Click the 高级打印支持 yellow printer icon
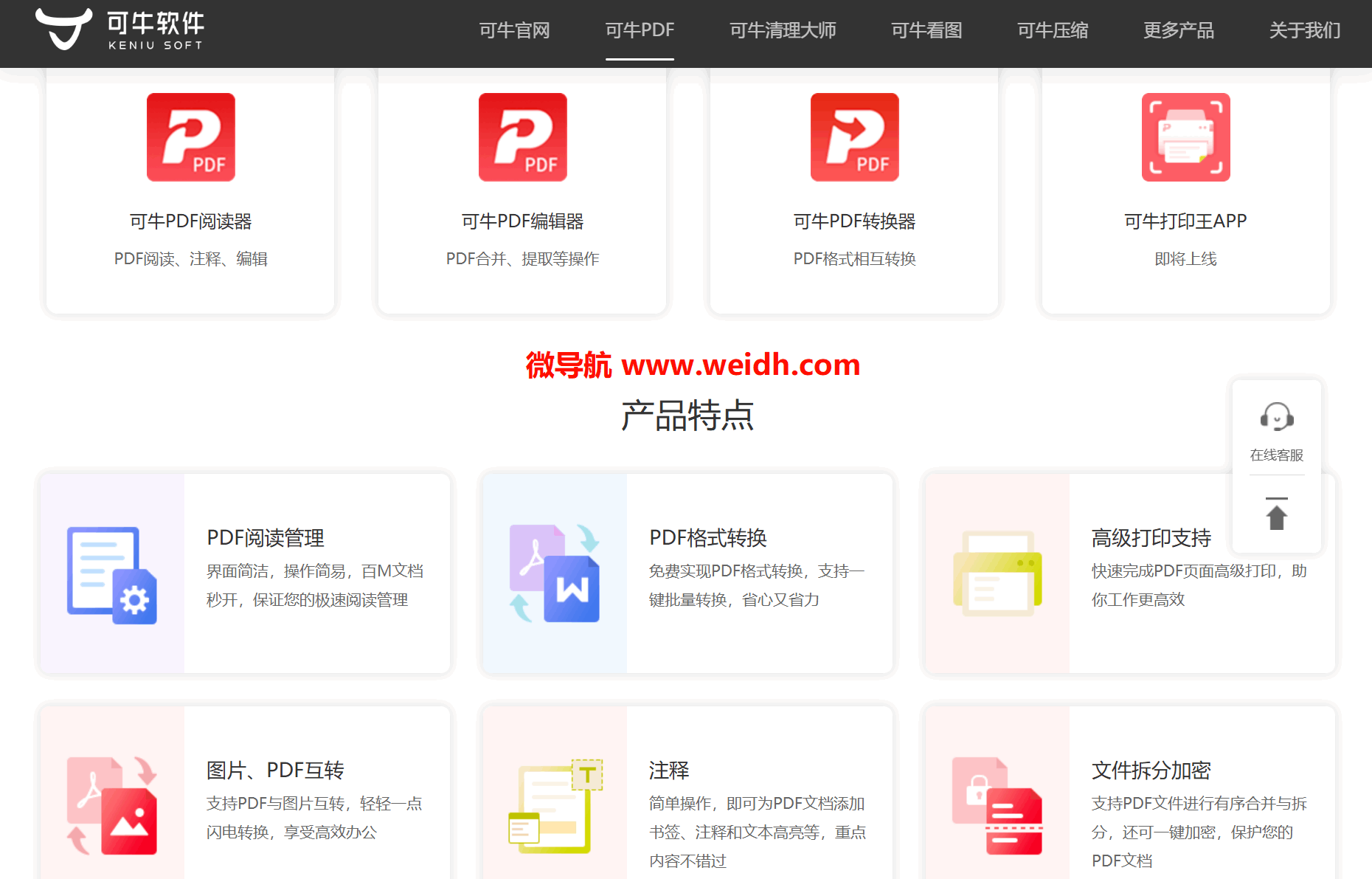This screenshot has width=1372, height=879. coord(997,573)
